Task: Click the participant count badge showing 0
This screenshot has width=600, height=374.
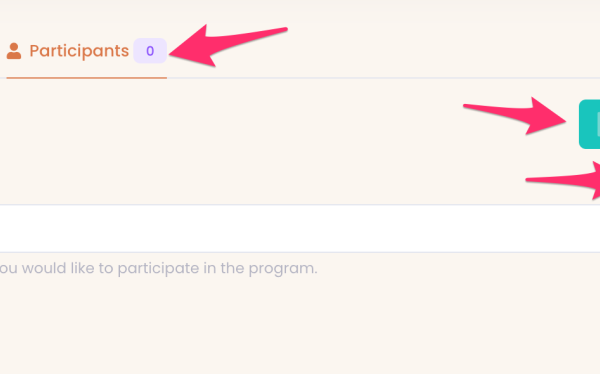Action: 150,51
